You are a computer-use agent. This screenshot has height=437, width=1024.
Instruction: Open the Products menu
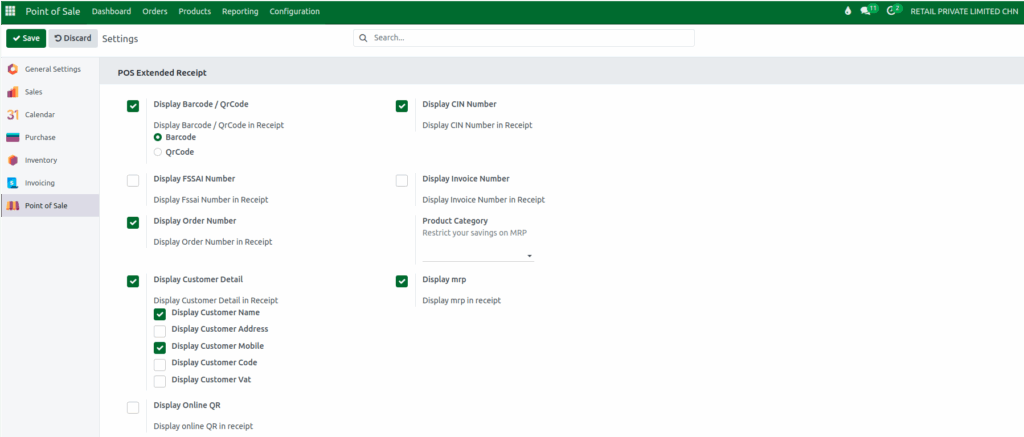click(x=195, y=11)
